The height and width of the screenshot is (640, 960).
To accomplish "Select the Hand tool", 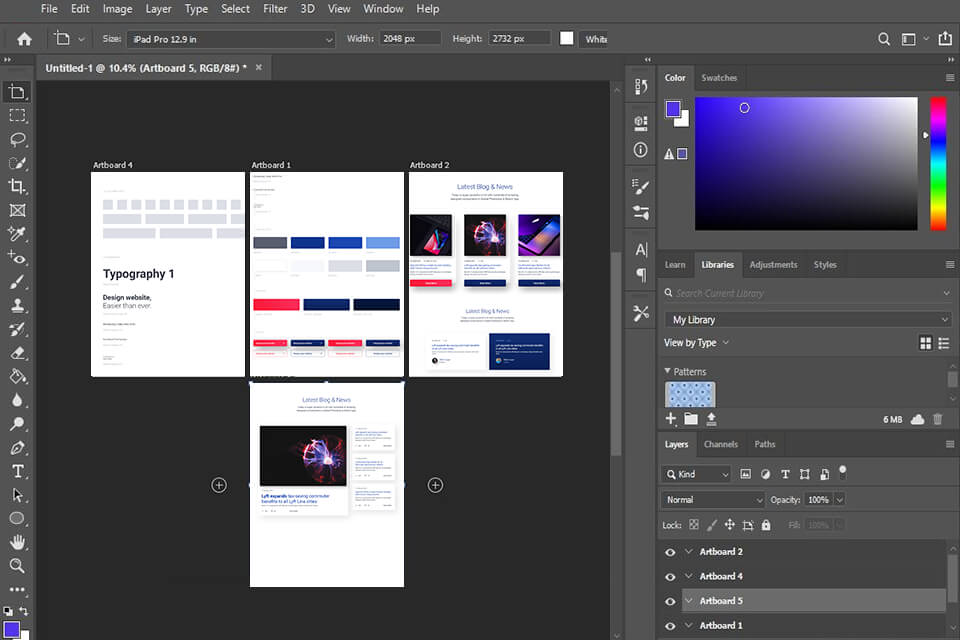I will pos(18,543).
